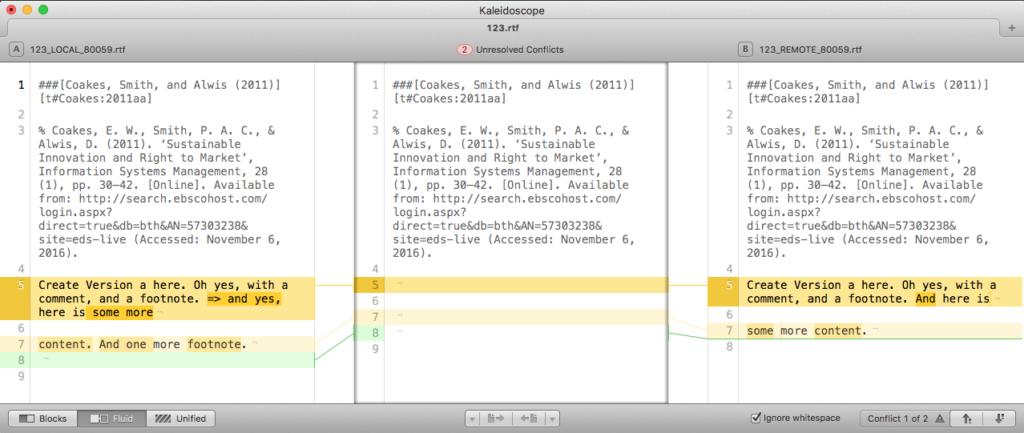Open the right merge options dropdown arrow
The height and width of the screenshot is (433, 1024).
[x=552, y=418]
